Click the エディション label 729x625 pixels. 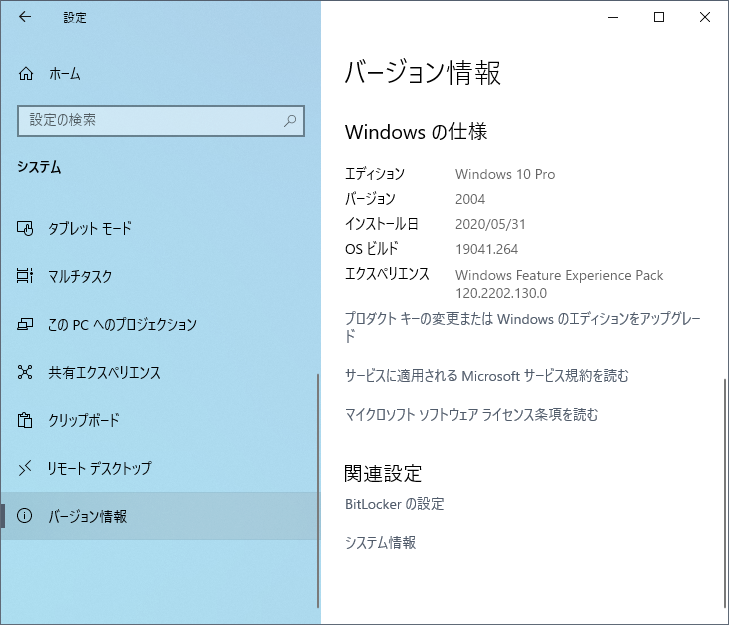(x=375, y=174)
